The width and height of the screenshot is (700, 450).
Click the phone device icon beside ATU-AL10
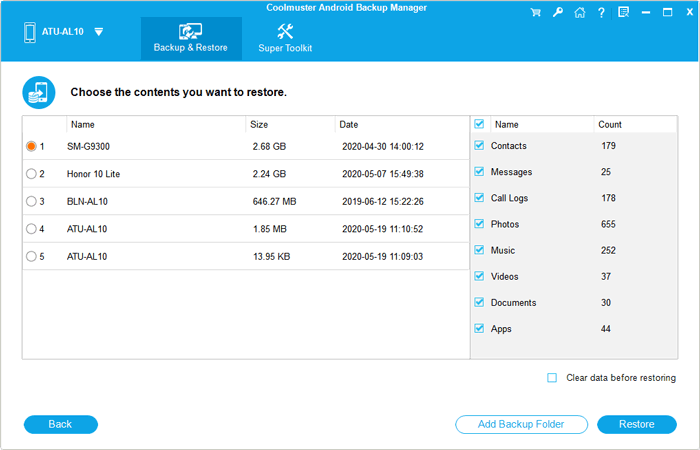(30, 32)
